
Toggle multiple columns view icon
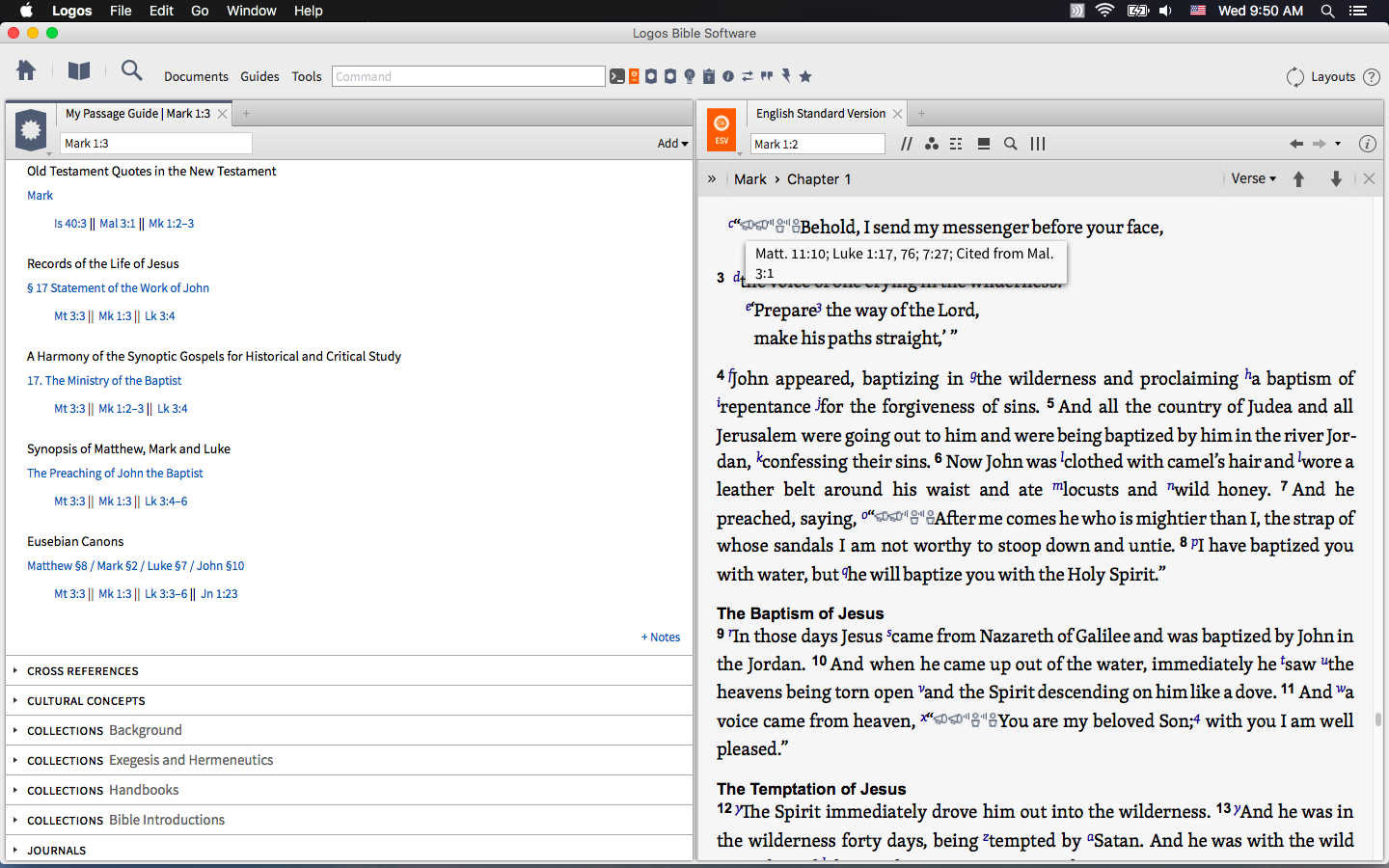[x=1038, y=144]
